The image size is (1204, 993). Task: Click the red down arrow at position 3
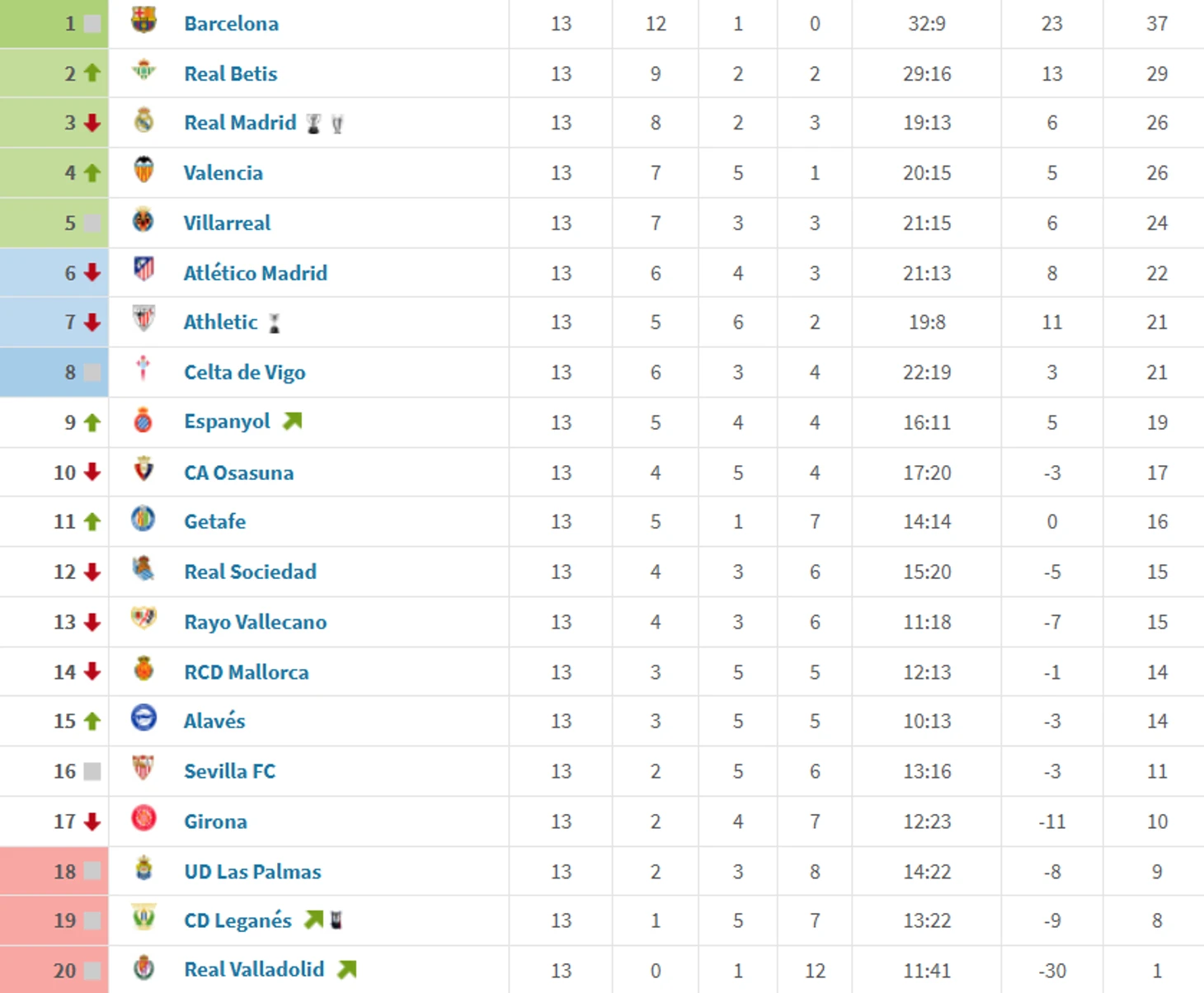pyautogui.click(x=92, y=123)
